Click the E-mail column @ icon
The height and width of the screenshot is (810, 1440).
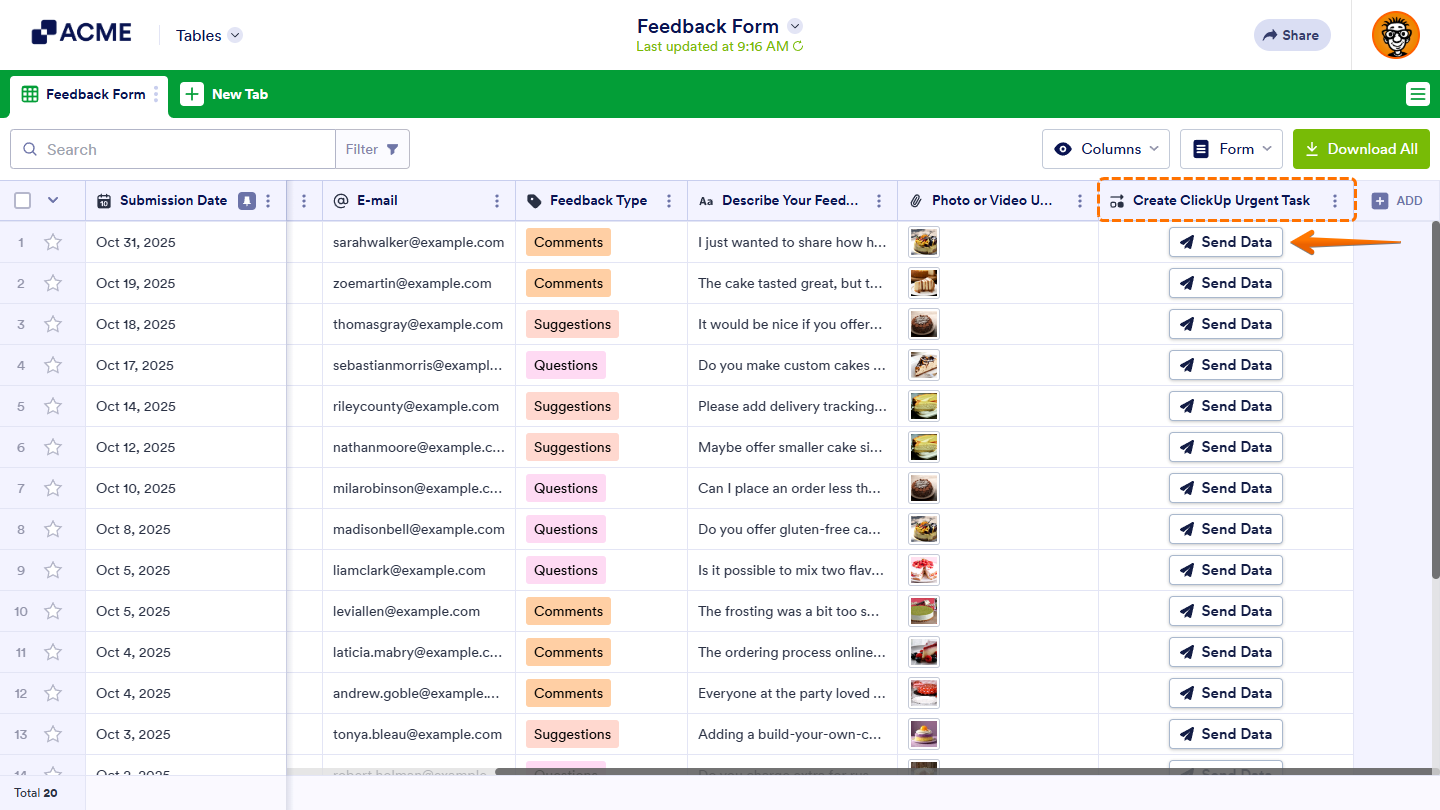343,200
